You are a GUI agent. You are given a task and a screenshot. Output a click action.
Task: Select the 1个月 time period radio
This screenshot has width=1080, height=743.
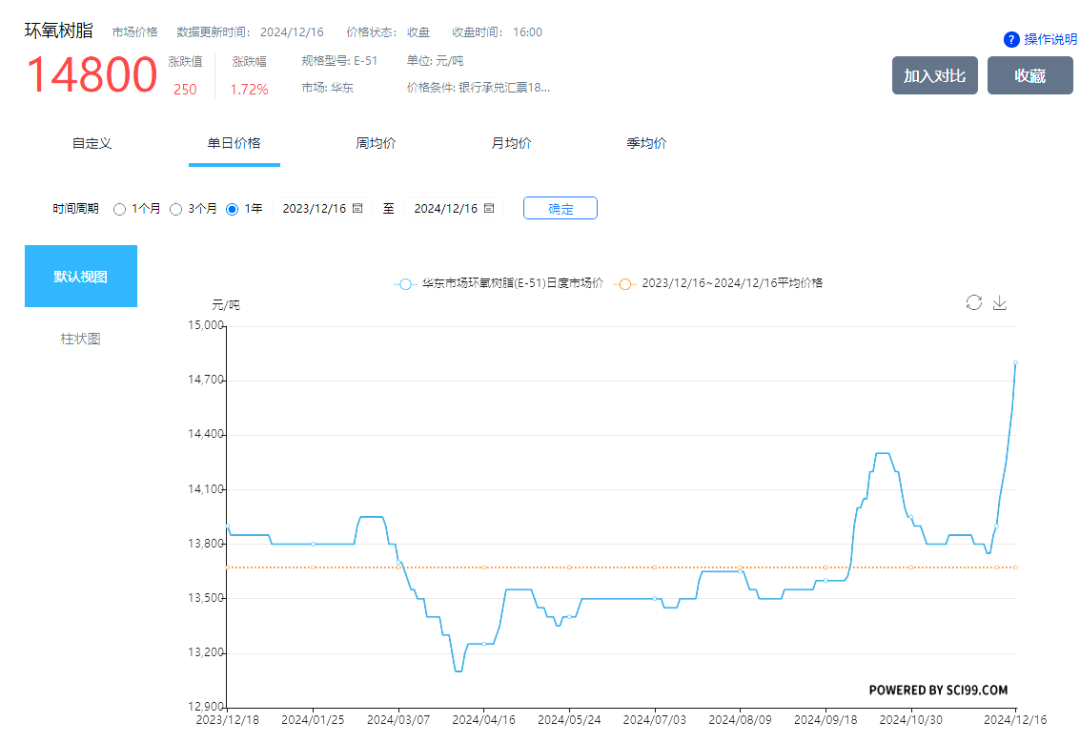tap(120, 209)
